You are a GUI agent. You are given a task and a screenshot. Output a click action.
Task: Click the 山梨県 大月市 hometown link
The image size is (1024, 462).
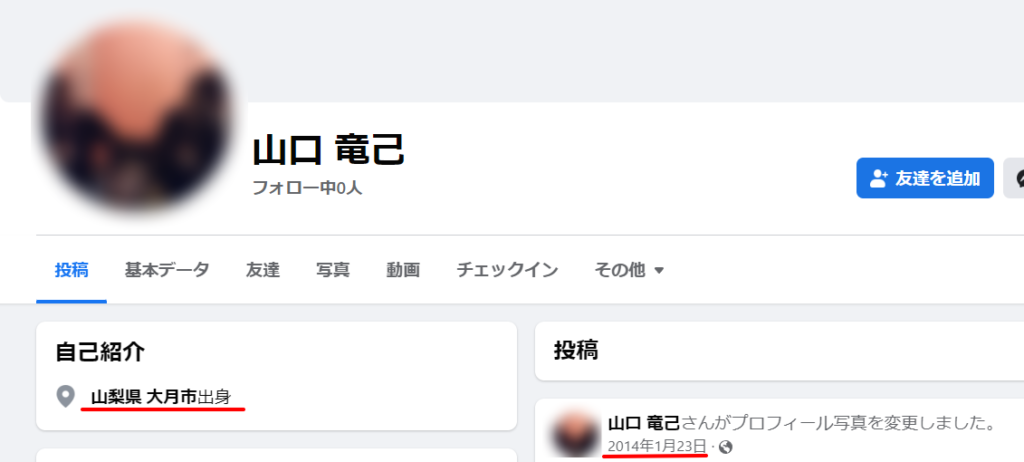(144, 397)
